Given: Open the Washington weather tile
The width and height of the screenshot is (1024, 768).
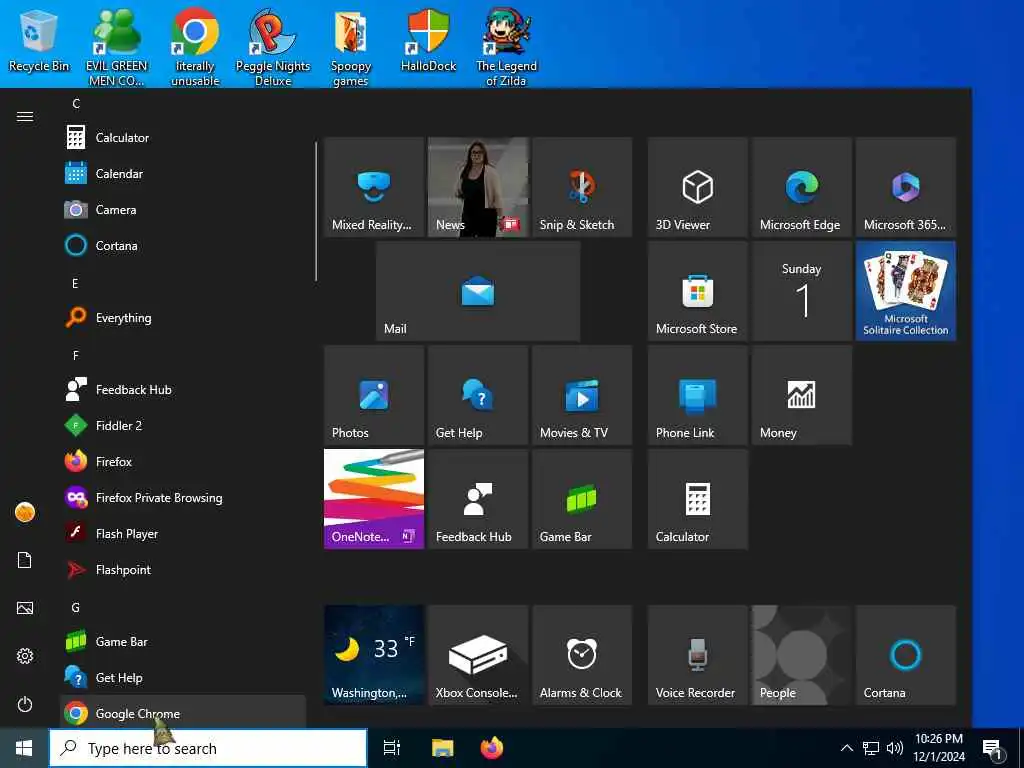Looking at the screenshot, I should (x=374, y=655).
